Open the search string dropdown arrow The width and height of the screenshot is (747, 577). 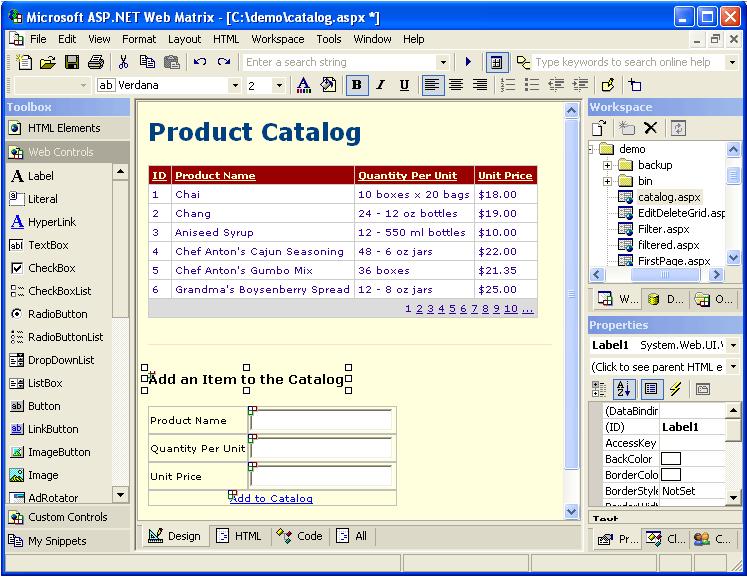[443, 62]
